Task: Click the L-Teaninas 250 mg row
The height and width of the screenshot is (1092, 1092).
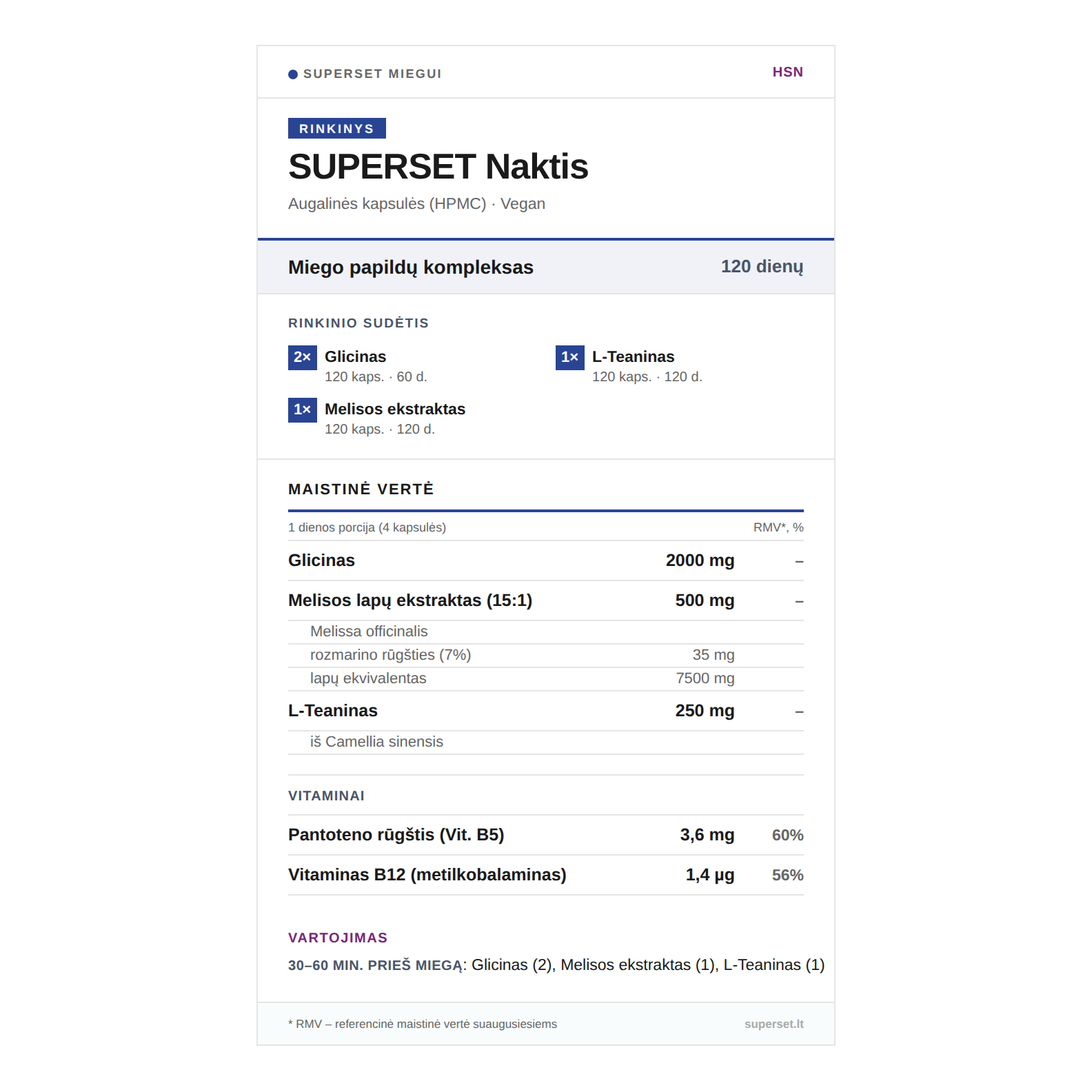Action: click(x=545, y=711)
